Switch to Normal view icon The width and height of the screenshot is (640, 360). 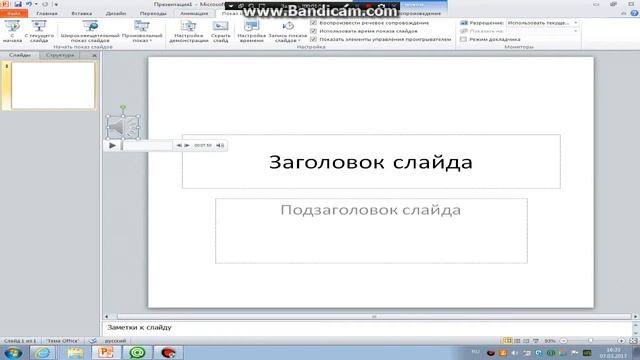coord(507,340)
